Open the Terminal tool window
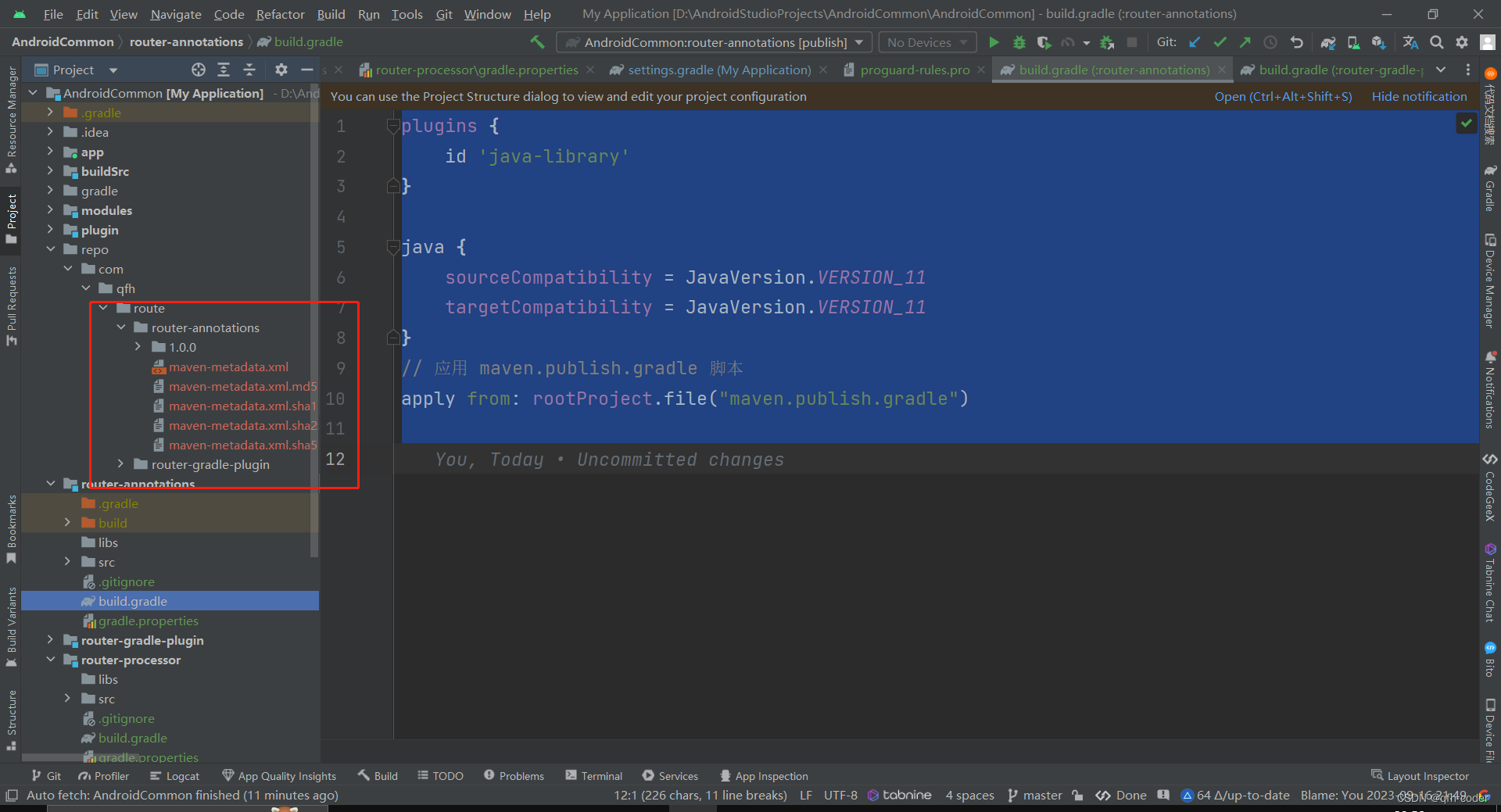Image resolution: width=1501 pixels, height=812 pixels. [593, 776]
